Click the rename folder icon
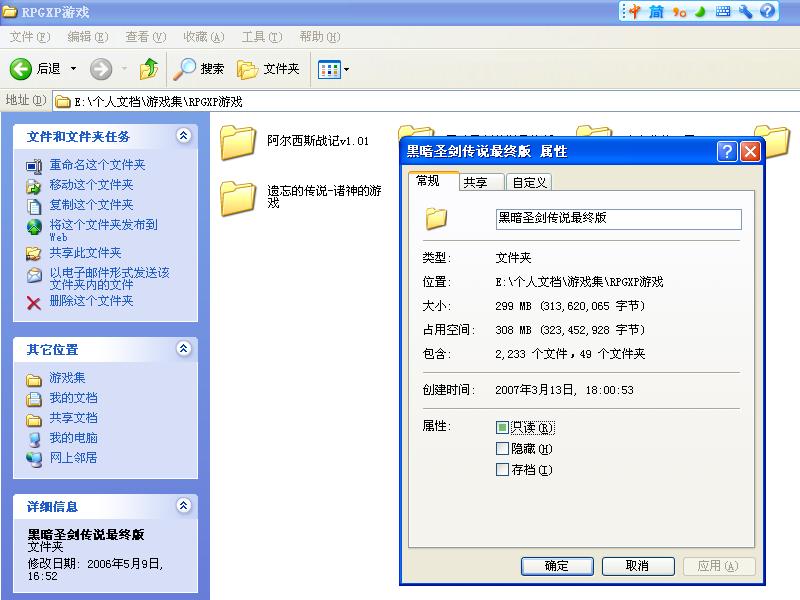800x600 pixels. click(34, 166)
